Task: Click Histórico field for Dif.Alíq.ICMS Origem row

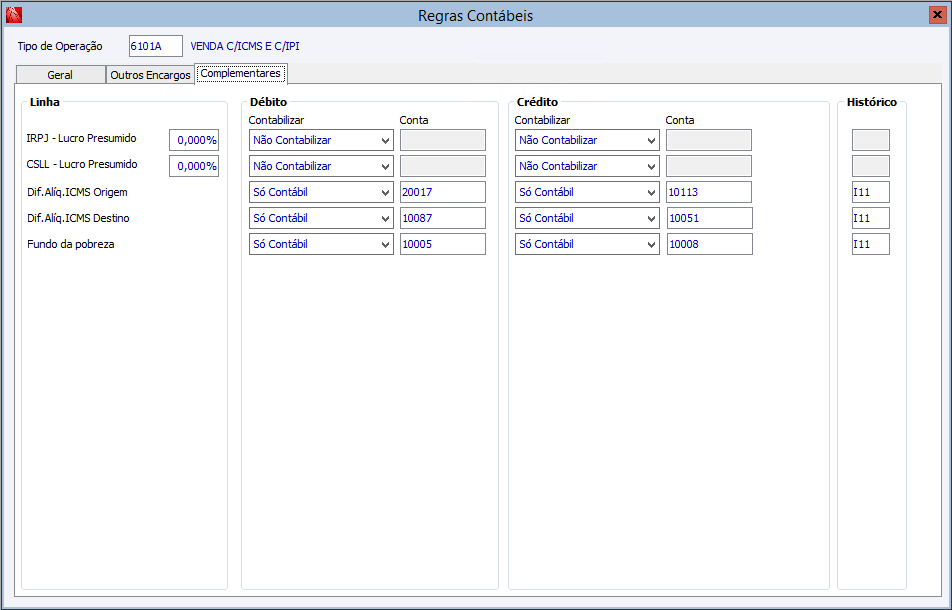Action: (x=870, y=192)
